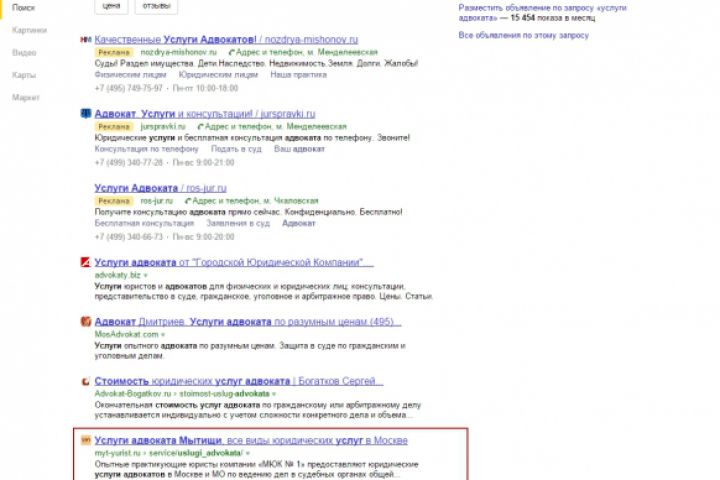Click the nozdrya-mishonov.ru site favicon
Viewport: 720px width, 480px height.
[x=85, y=40]
